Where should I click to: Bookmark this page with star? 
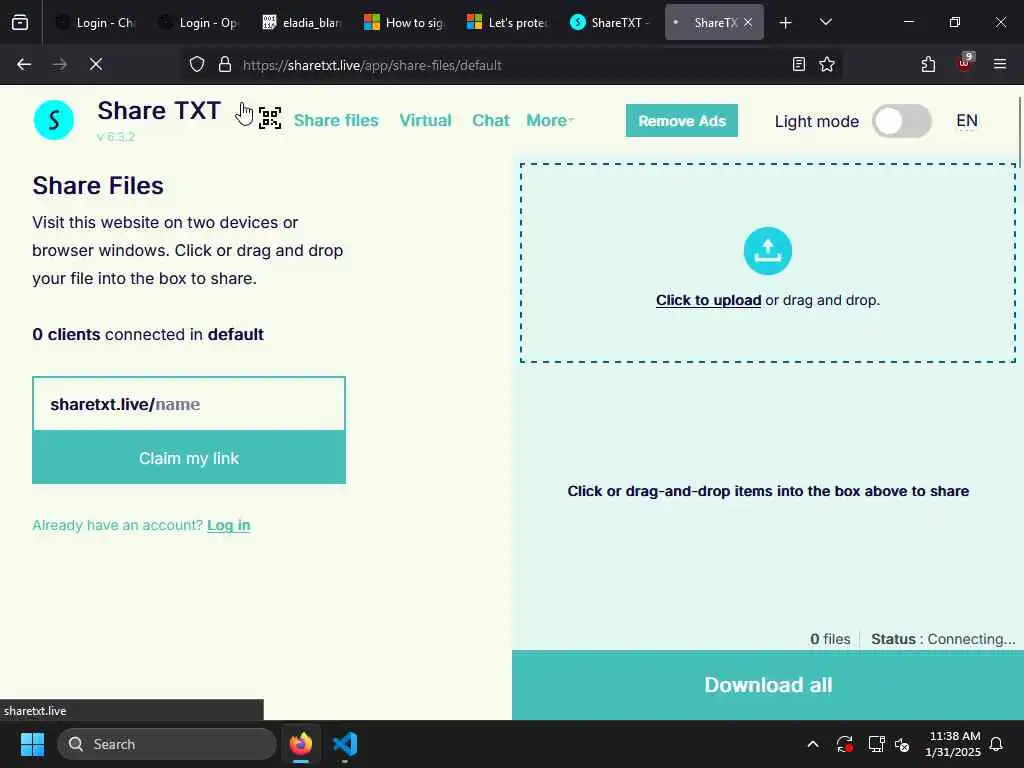(827, 64)
